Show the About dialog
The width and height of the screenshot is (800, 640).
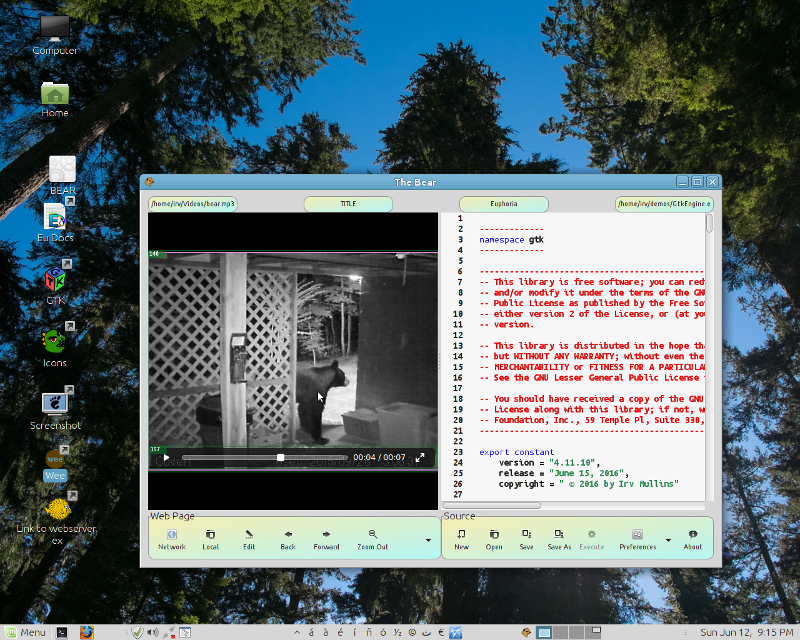click(x=693, y=539)
